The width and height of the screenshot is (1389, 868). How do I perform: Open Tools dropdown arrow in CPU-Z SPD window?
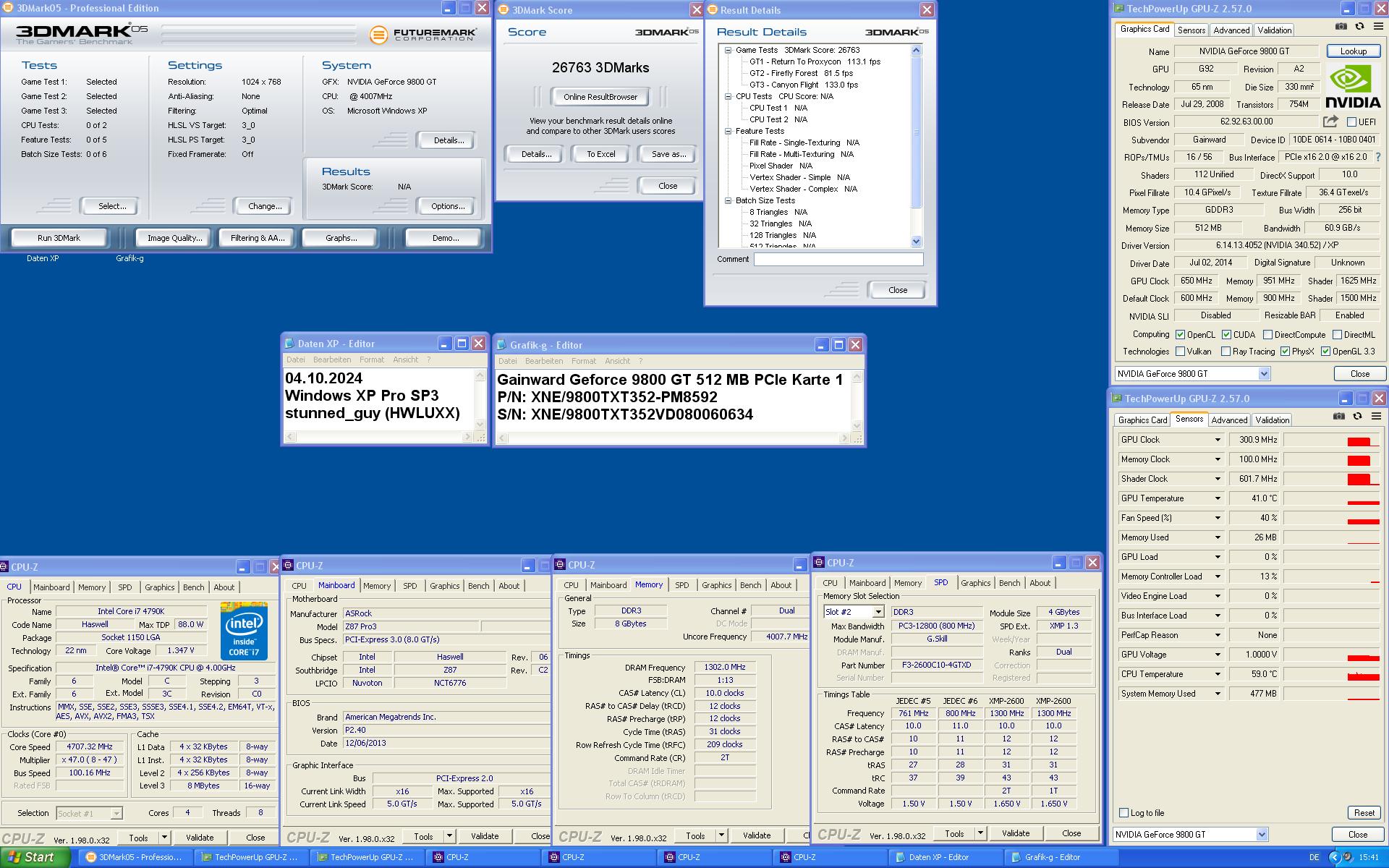[980, 833]
